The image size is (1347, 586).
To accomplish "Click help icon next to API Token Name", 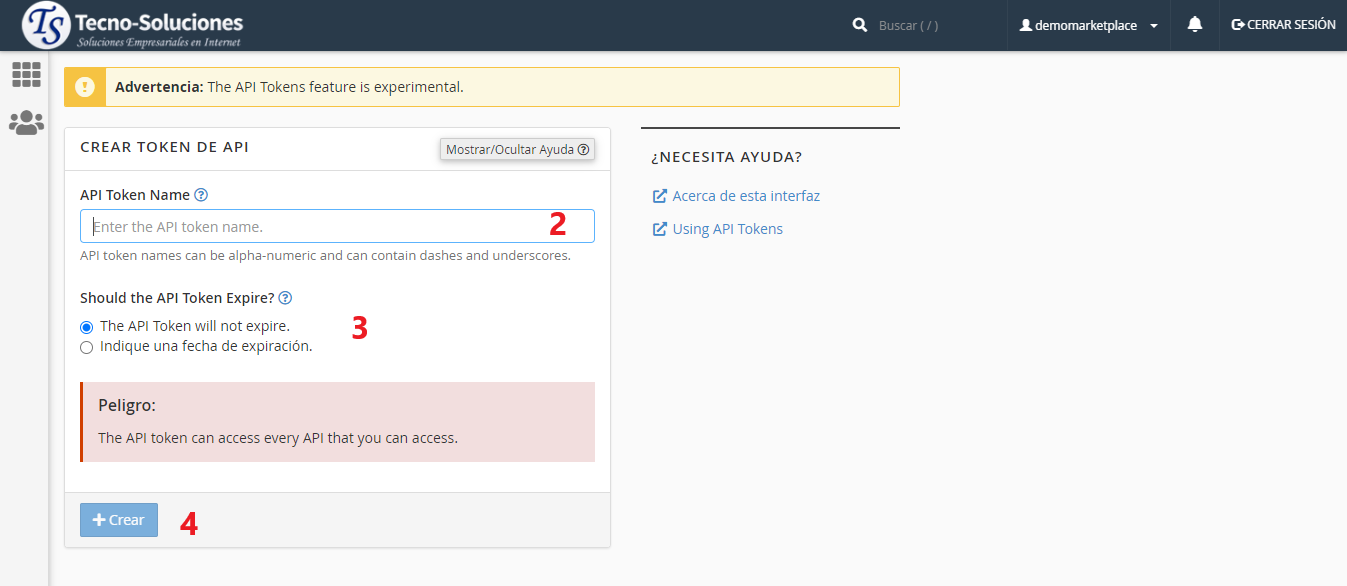I will (201, 195).
